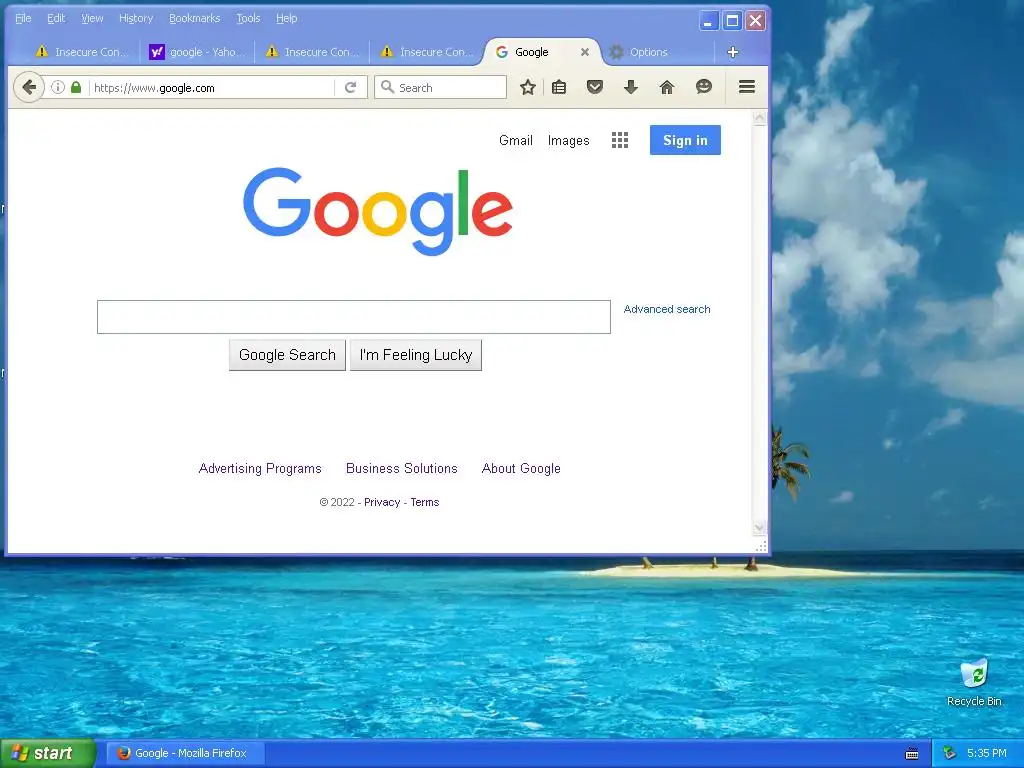Open the File menu
This screenshot has height=768, width=1024.
pos(23,18)
